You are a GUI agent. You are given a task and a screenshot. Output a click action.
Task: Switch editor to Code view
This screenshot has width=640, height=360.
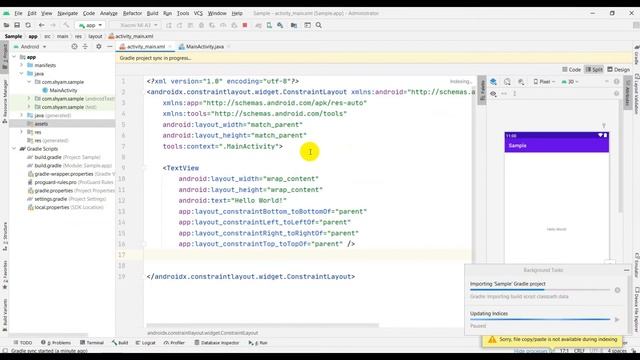tap(571, 69)
